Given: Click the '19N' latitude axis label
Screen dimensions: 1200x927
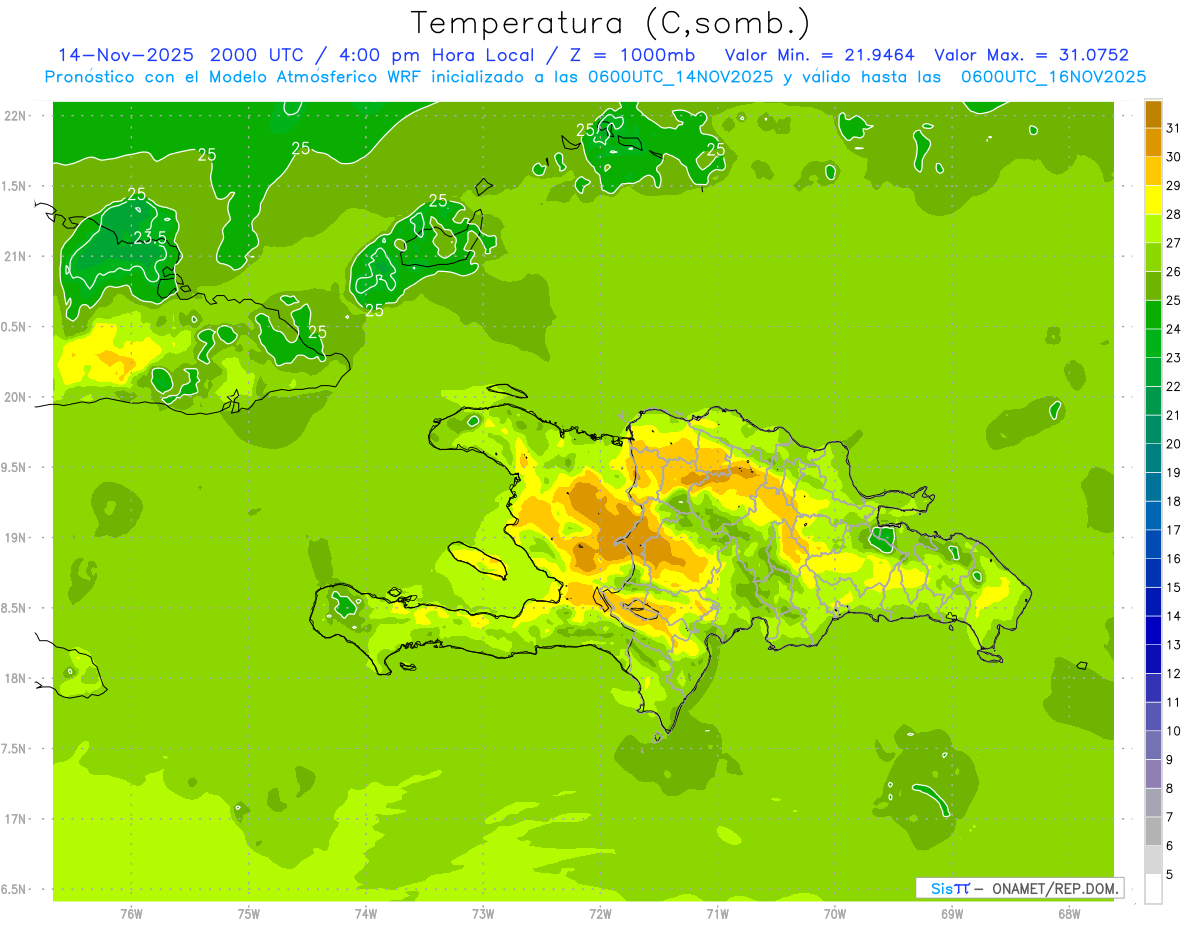Looking at the screenshot, I should (15, 538).
